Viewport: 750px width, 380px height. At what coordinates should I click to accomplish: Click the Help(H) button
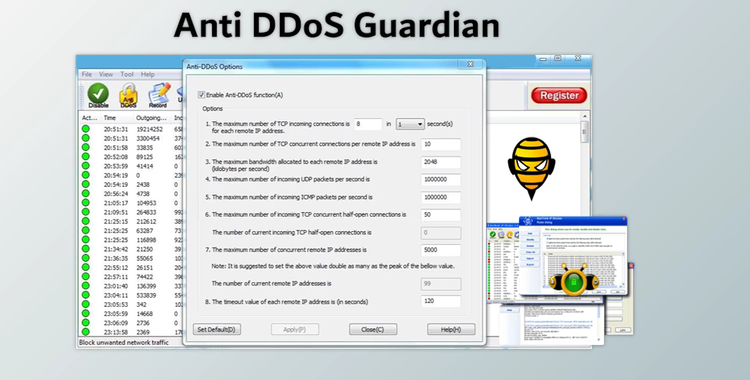click(x=451, y=329)
